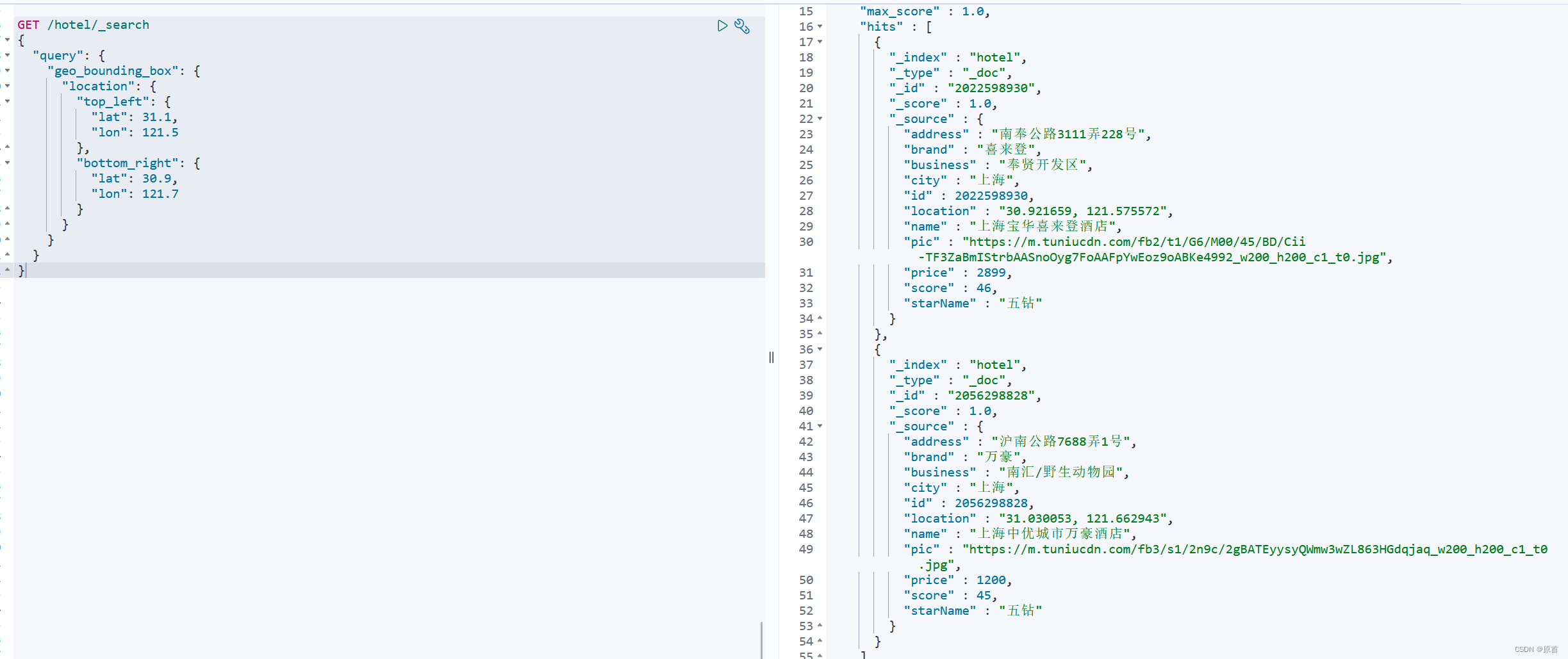Click location "30.921659, 121.575572"
The width and height of the screenshot is (1568, 659).
point(1082,211)
